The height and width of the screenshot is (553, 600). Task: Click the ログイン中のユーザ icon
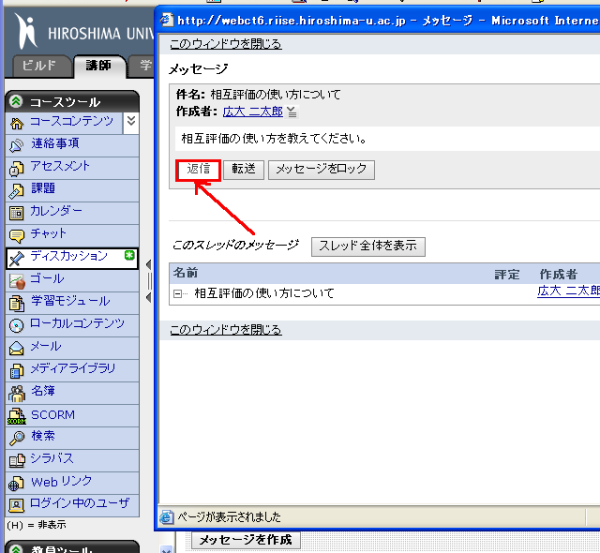pyautogui.click(x=16, y=506)
